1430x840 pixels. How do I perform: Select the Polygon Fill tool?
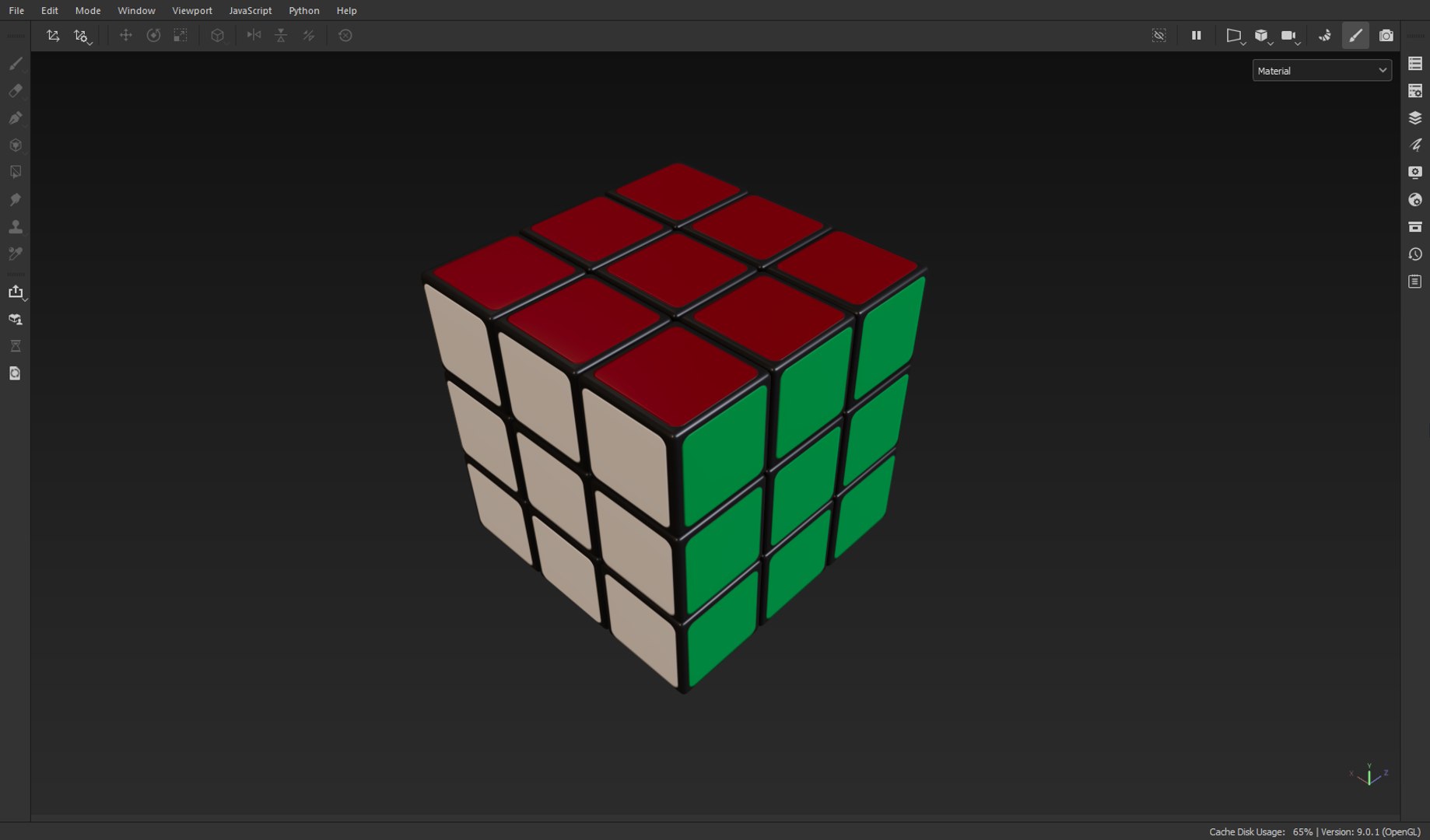(x=16, y=145)
